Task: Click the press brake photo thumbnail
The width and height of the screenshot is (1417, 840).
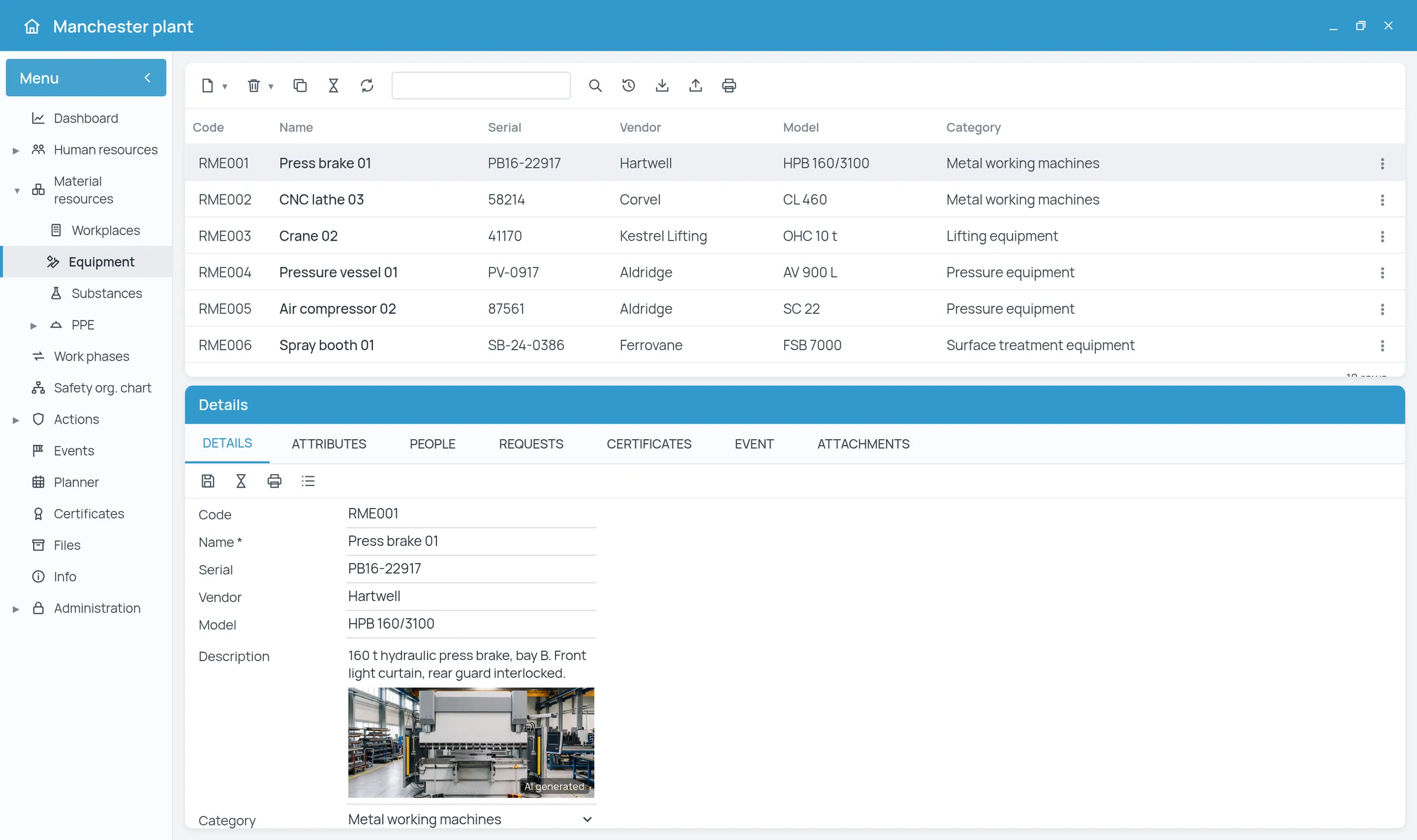Action: [x=471, y=742]
